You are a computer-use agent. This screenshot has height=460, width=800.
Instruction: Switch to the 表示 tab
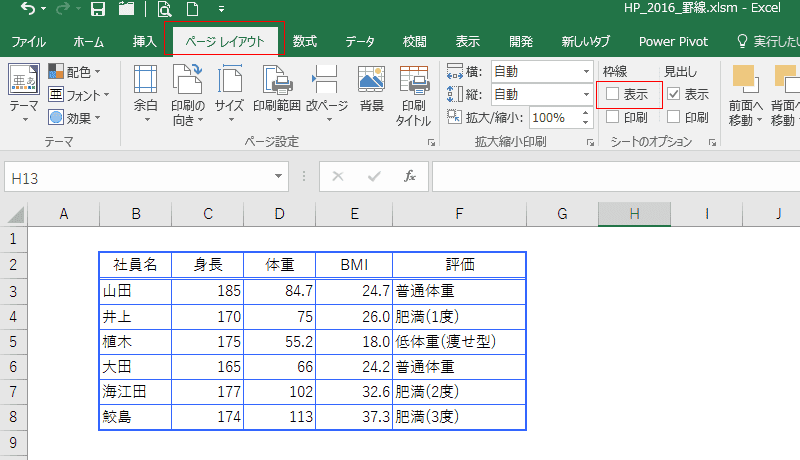467,42
